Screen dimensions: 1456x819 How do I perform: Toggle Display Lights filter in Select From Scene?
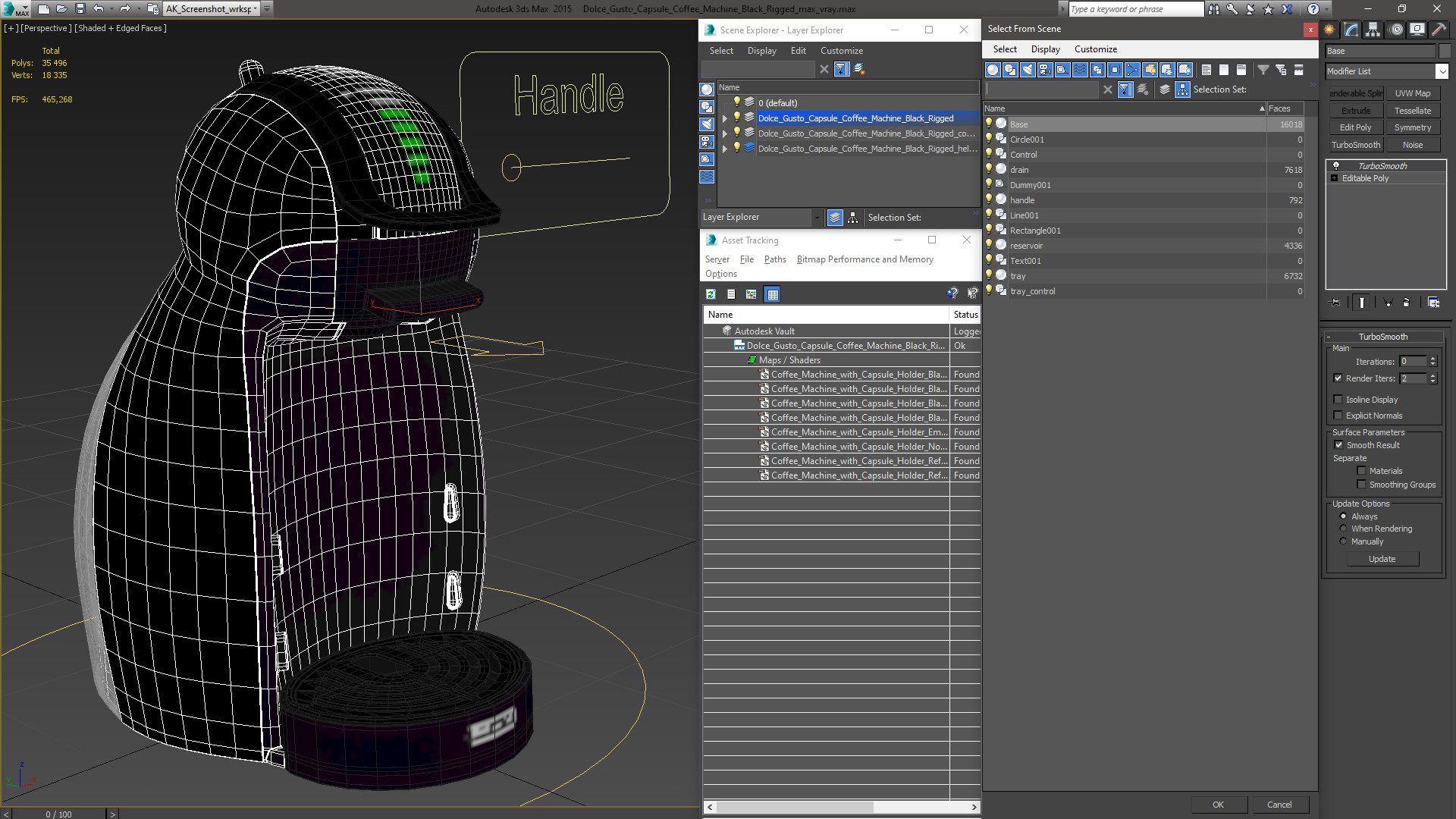pos(1028,70)
